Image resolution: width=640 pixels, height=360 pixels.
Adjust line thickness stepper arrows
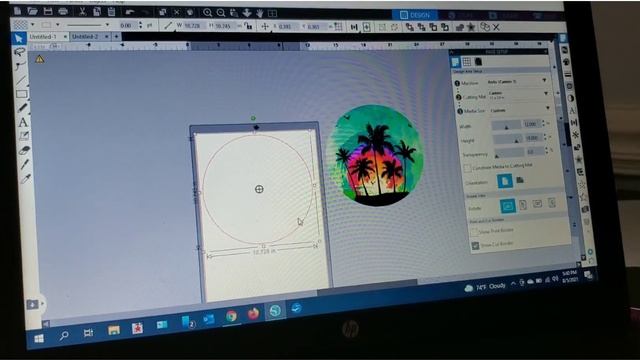[141, 25]
